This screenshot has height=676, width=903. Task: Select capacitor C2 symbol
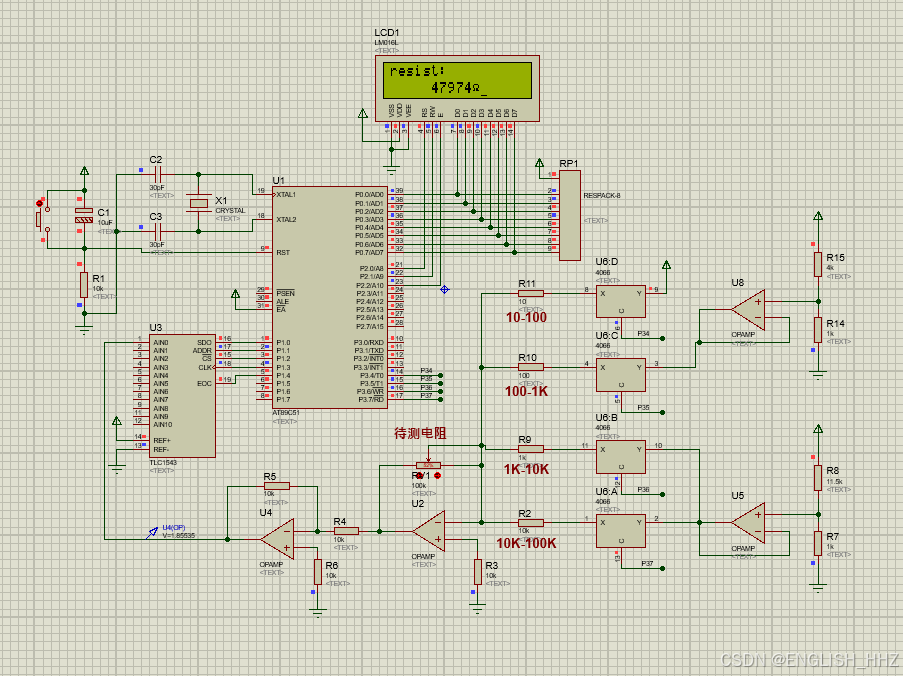(x=158, y=174)
